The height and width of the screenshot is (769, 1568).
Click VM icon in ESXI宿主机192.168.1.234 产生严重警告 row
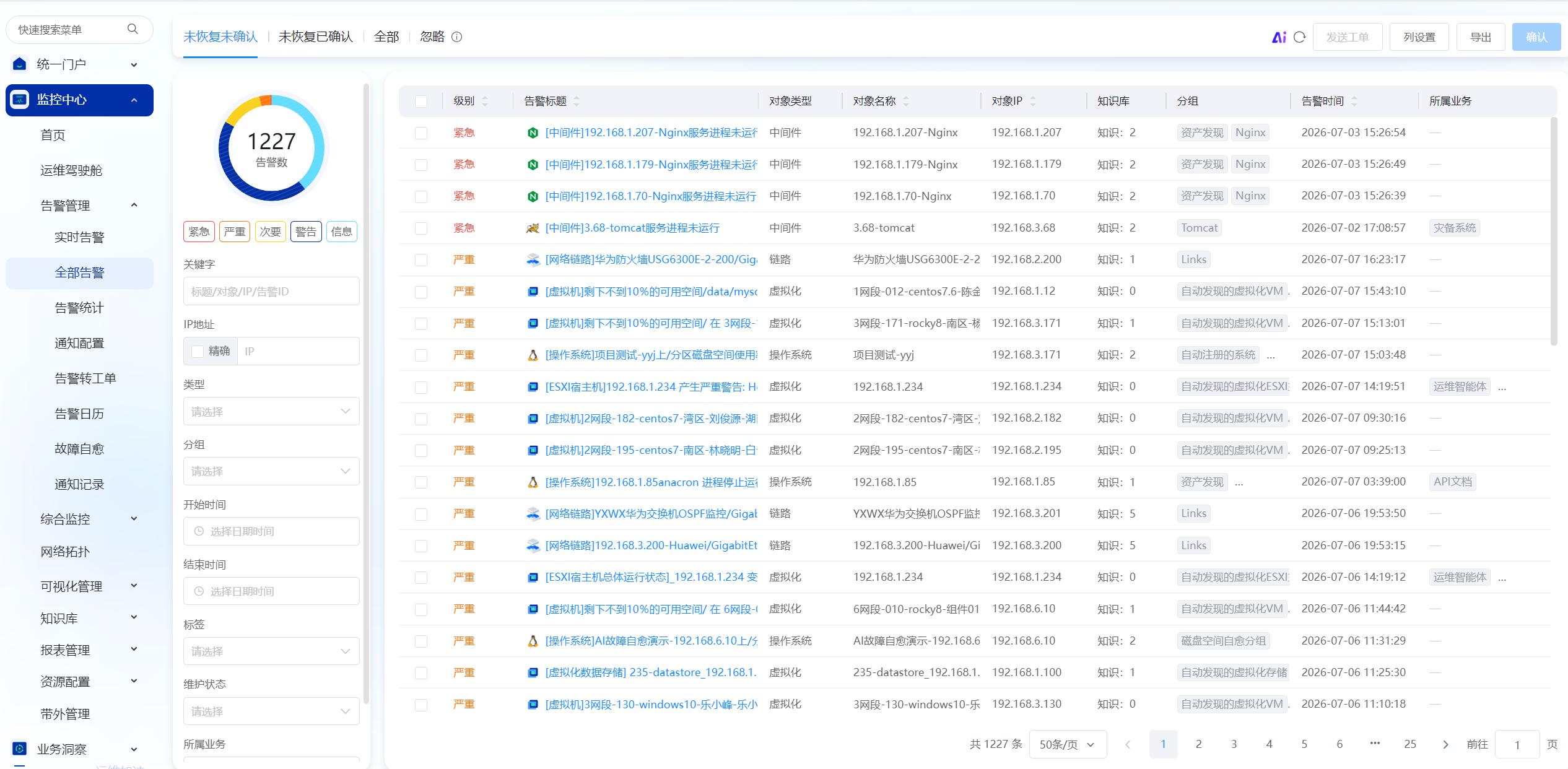pyautogui.click(x=533, y=387)
